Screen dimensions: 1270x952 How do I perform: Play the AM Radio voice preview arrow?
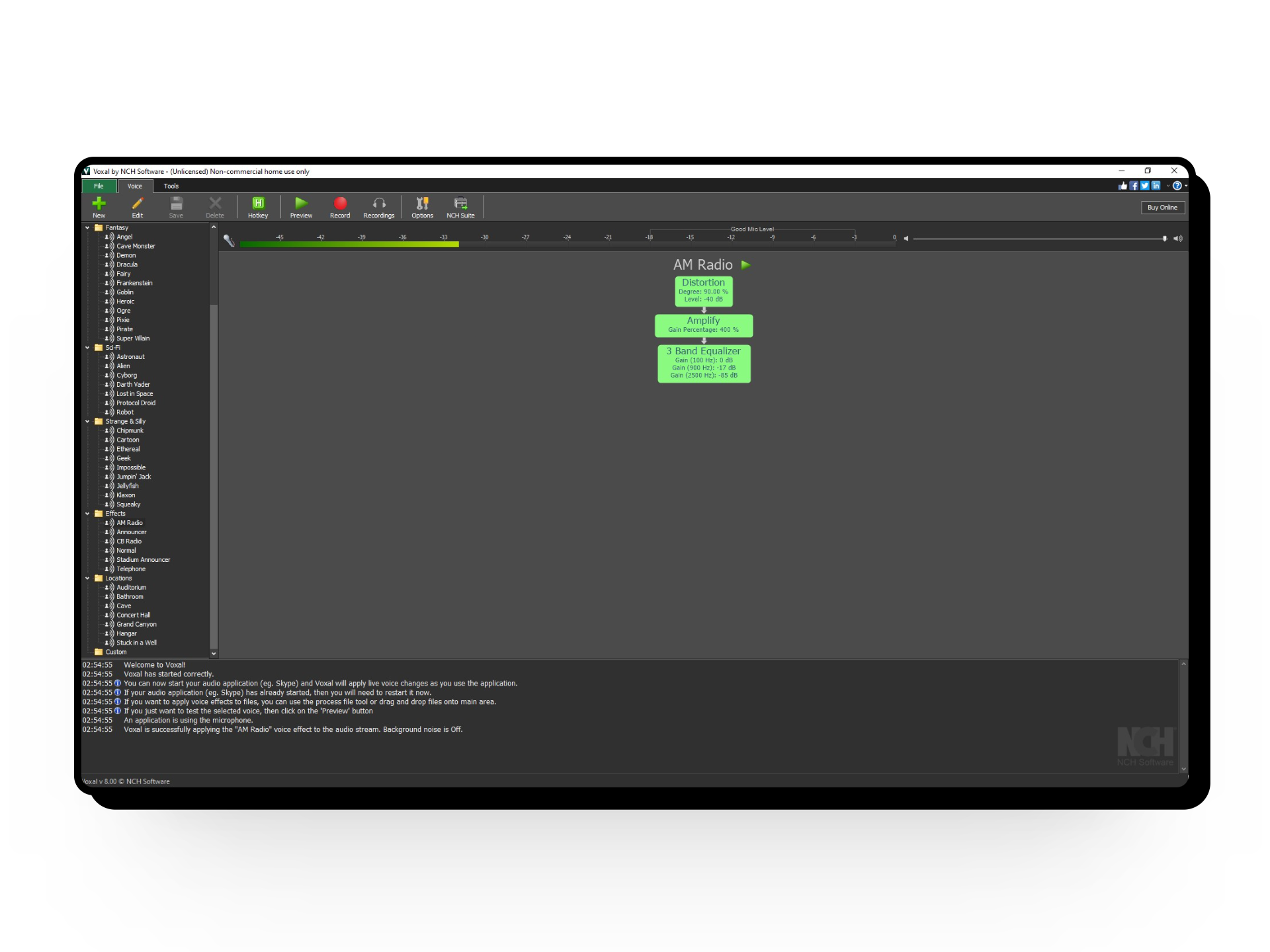click(745, 265)
